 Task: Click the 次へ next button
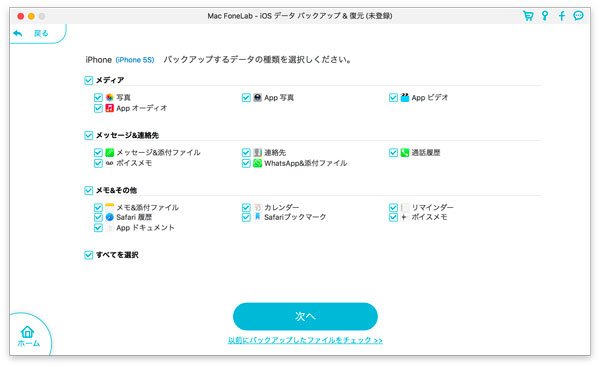coord(305,316)
